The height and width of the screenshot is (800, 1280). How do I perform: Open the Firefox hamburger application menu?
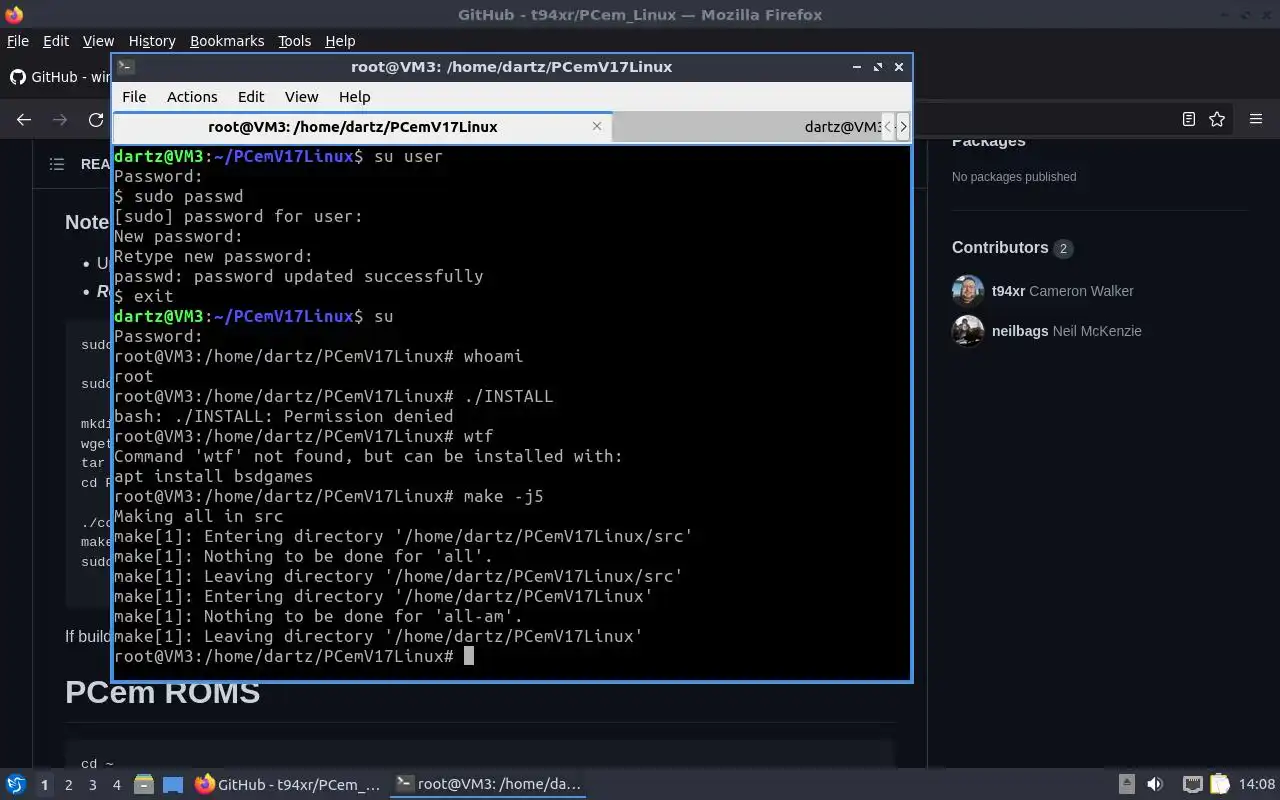point(1256,119)
